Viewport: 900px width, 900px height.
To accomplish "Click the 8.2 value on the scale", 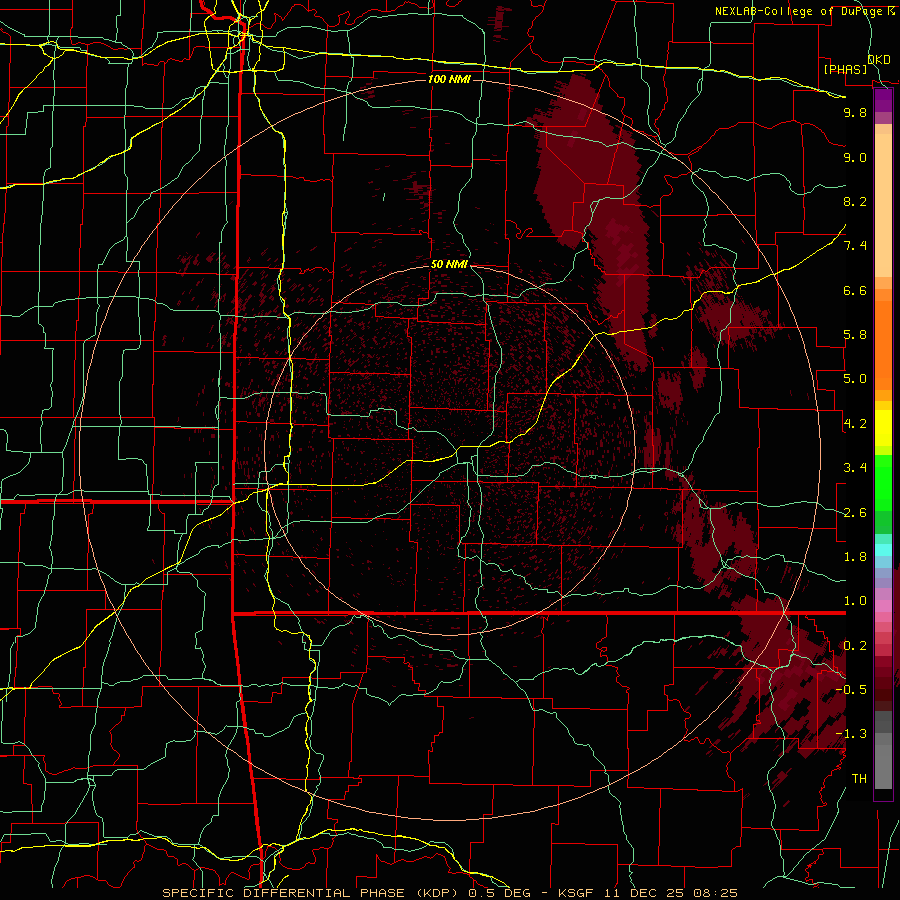I will coord(855,201).
